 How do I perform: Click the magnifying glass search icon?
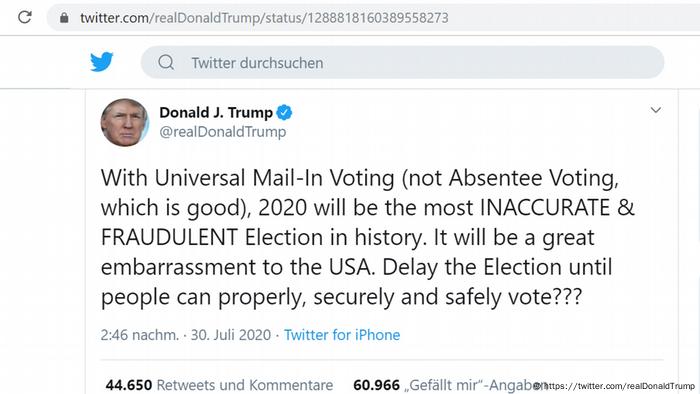tap(166, 62)
